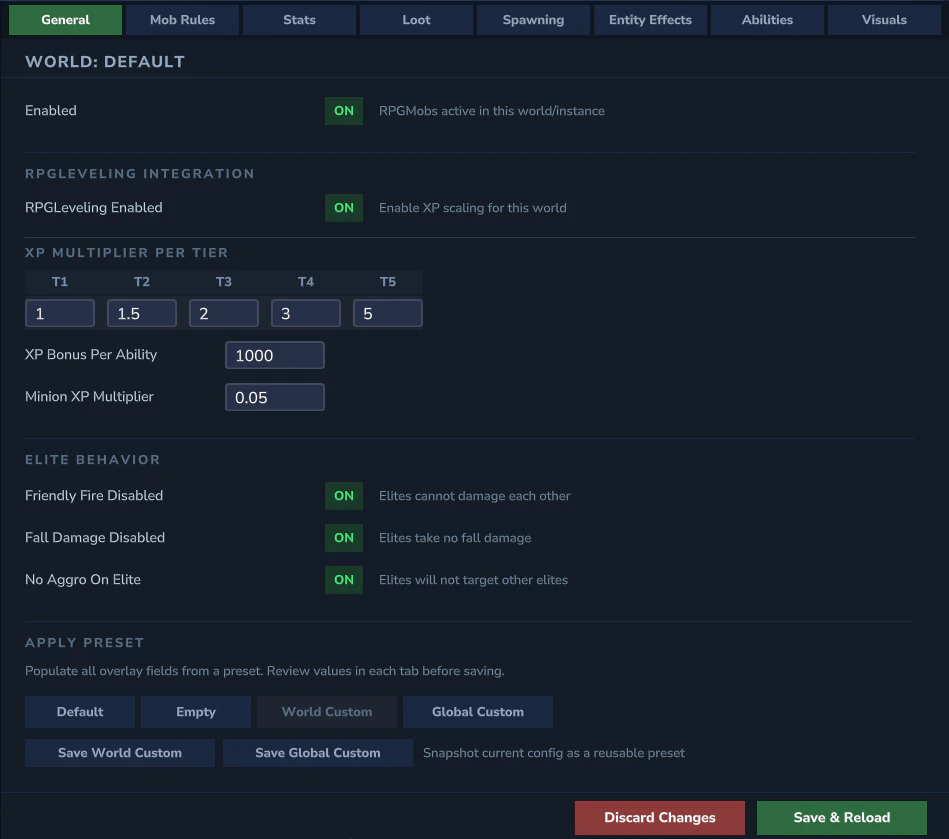Click the T3 column header
Viewport: 949px width, 839px height.
(224, 282)
